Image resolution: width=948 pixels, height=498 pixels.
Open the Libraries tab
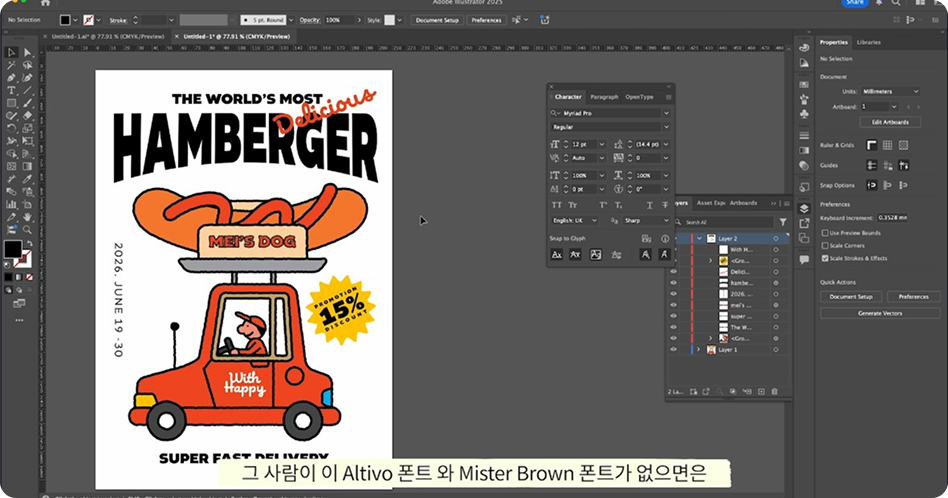[868, 42]
